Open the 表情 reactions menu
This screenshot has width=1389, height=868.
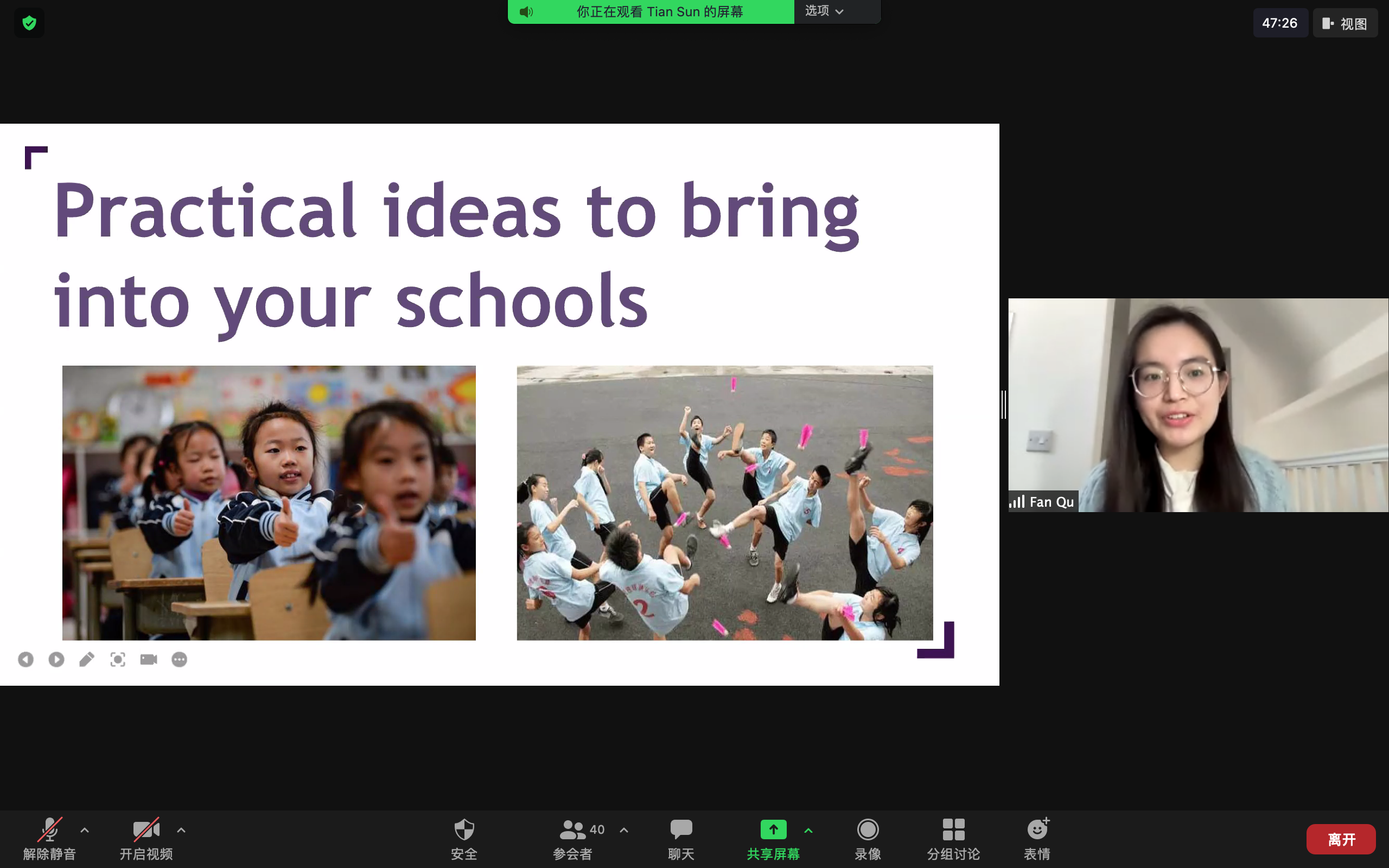pos(1037,839)
